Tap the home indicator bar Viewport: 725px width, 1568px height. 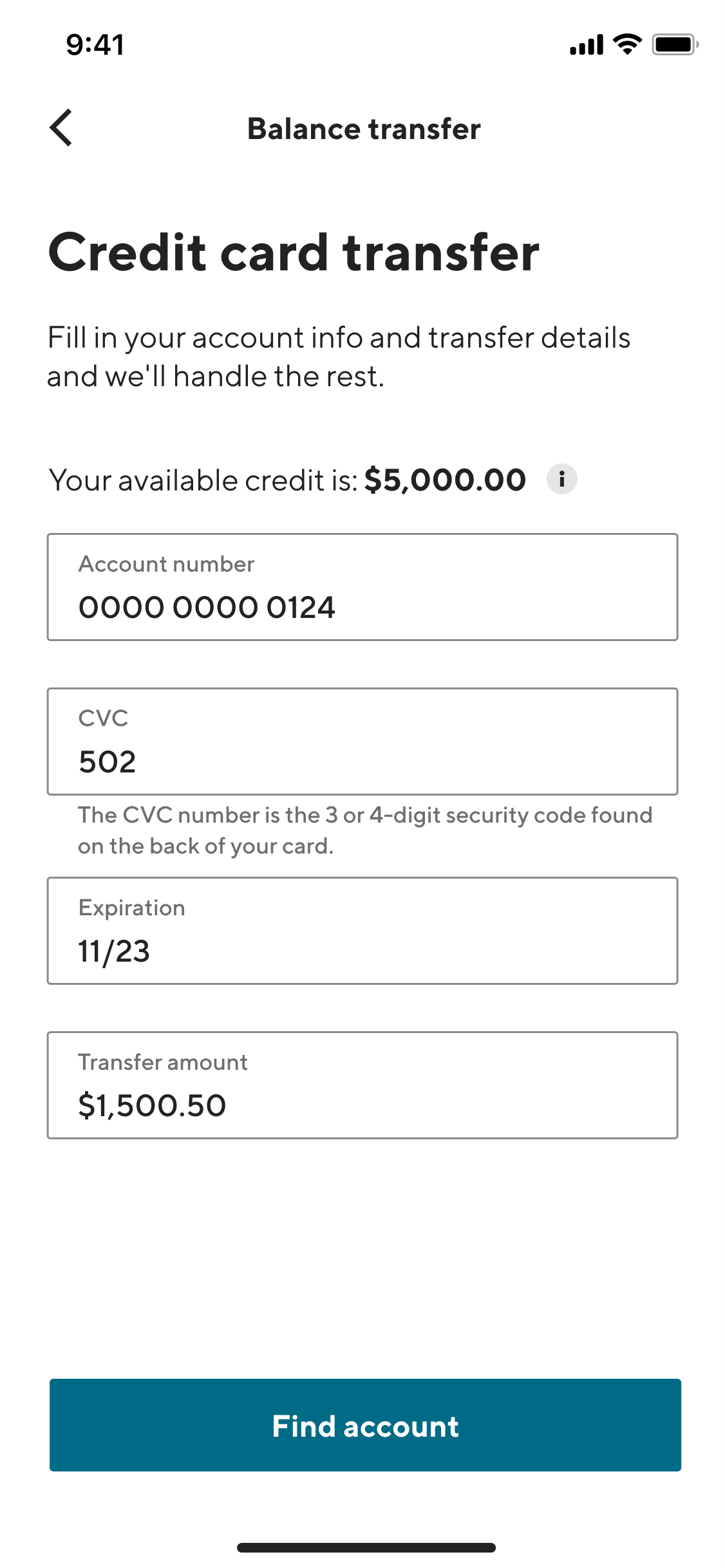(366, 1547)
